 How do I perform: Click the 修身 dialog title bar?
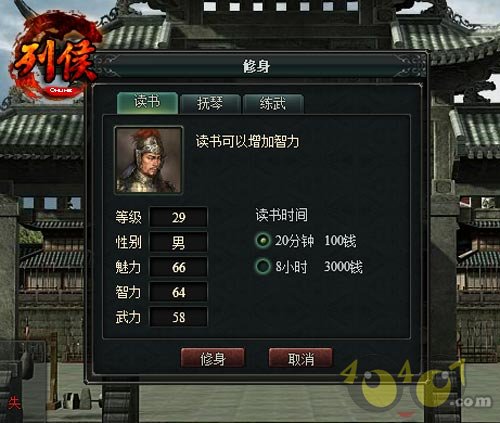pos(256,66)
